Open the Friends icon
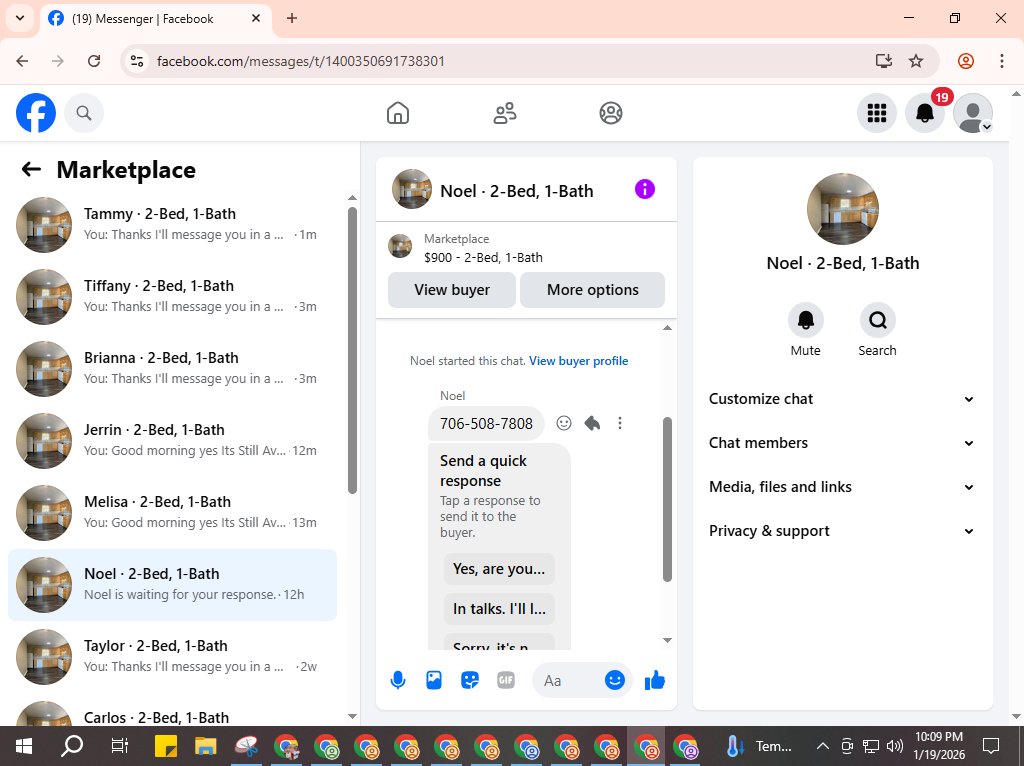Viewport: 1024px width, 766px height. tap(504, 113)
